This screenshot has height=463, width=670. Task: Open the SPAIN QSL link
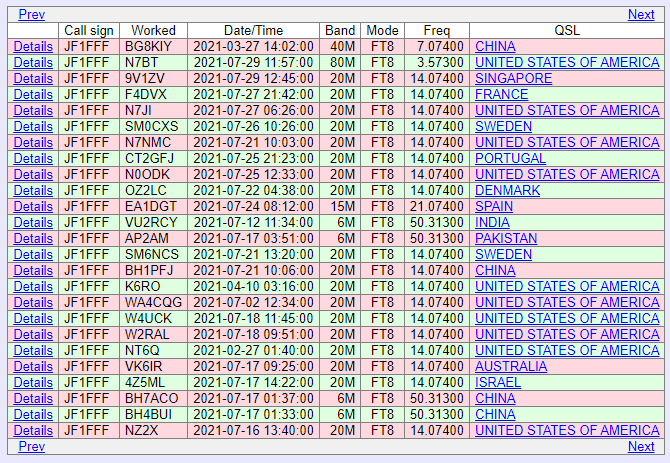pyautogui.click(x=494, y=207)
